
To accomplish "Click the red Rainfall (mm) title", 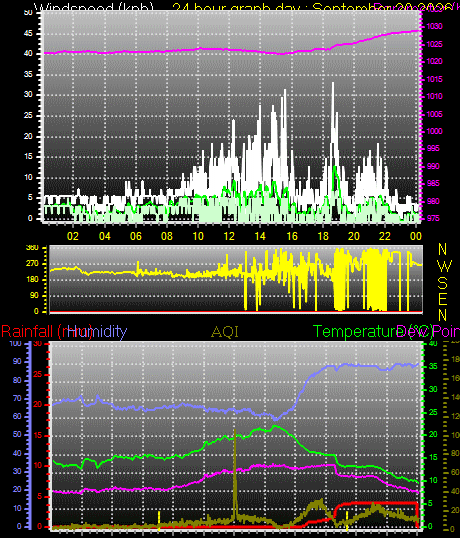I will [47, 332].
